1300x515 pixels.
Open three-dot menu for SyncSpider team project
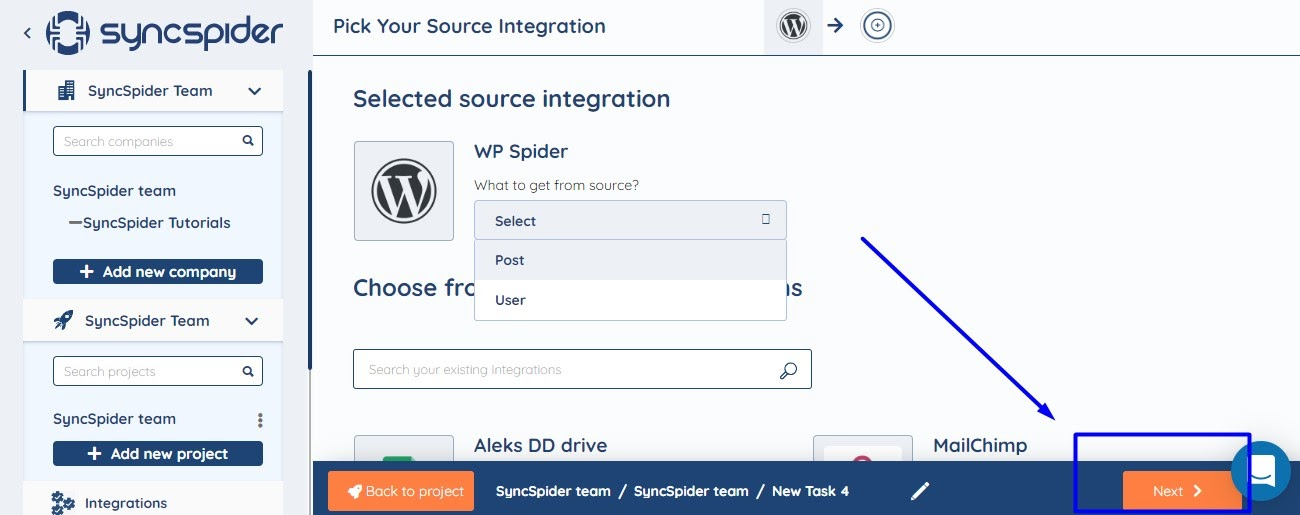[260, 420]
